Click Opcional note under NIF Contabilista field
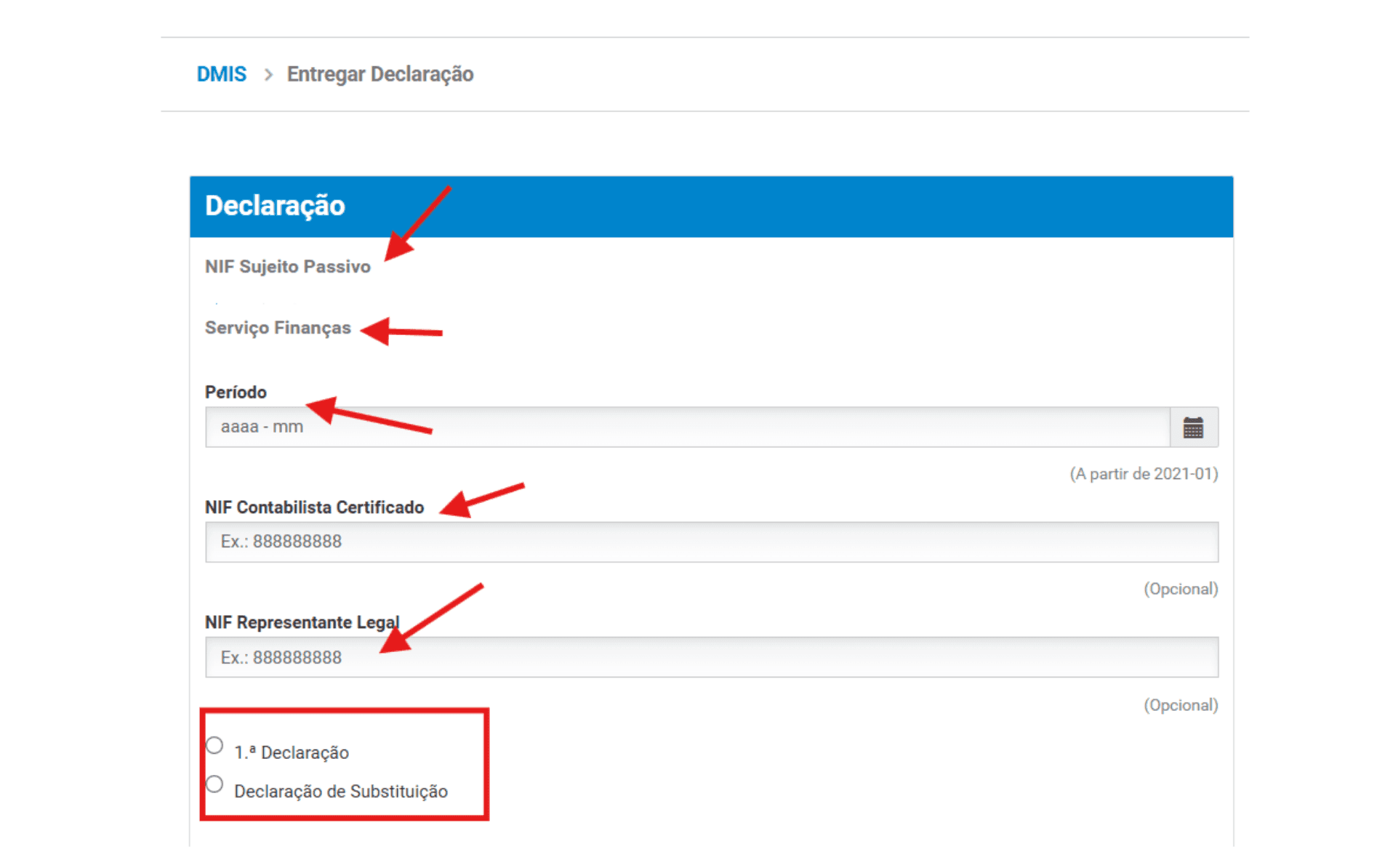This screenshot has height=868, width=1393. click(x=1180, y=589)
